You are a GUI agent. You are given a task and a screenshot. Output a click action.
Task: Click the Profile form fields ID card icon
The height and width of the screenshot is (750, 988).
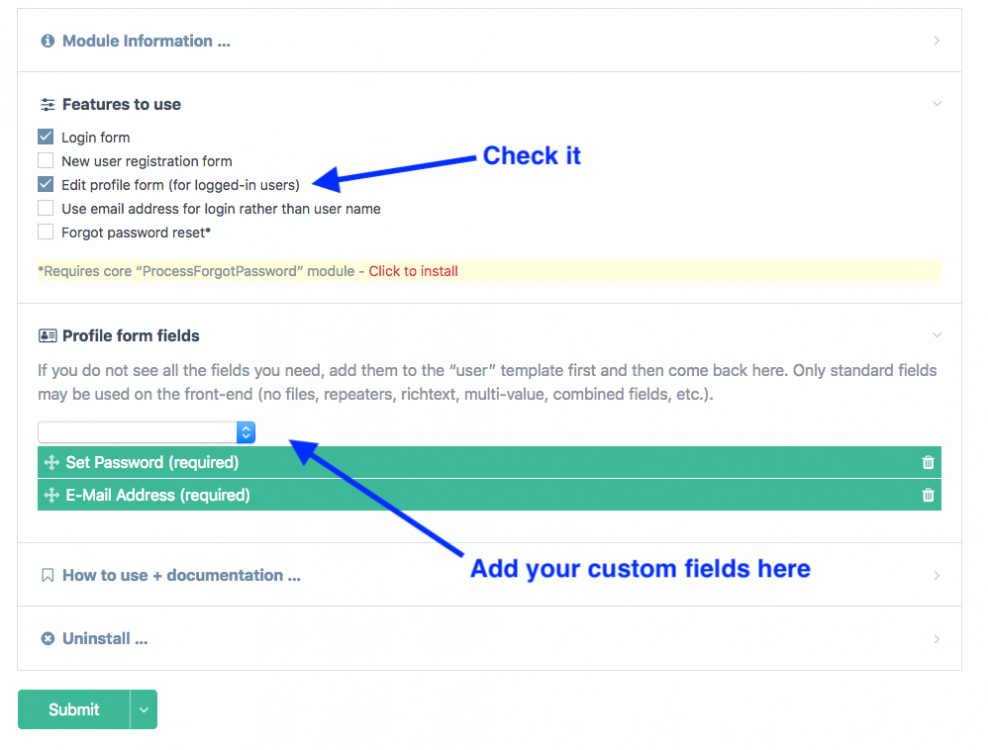click(47, 336)
